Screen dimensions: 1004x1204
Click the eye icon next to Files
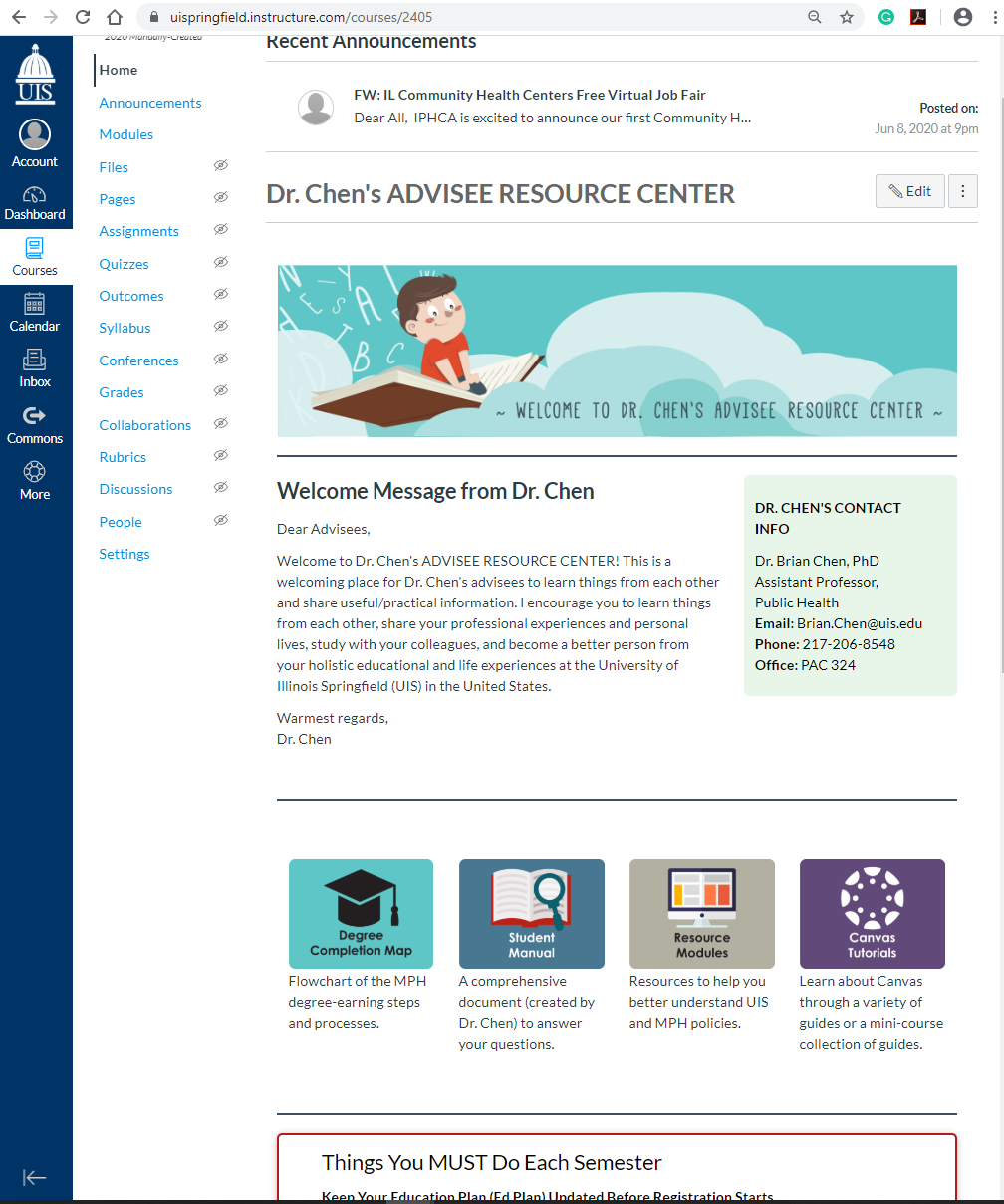pos(221,166)
